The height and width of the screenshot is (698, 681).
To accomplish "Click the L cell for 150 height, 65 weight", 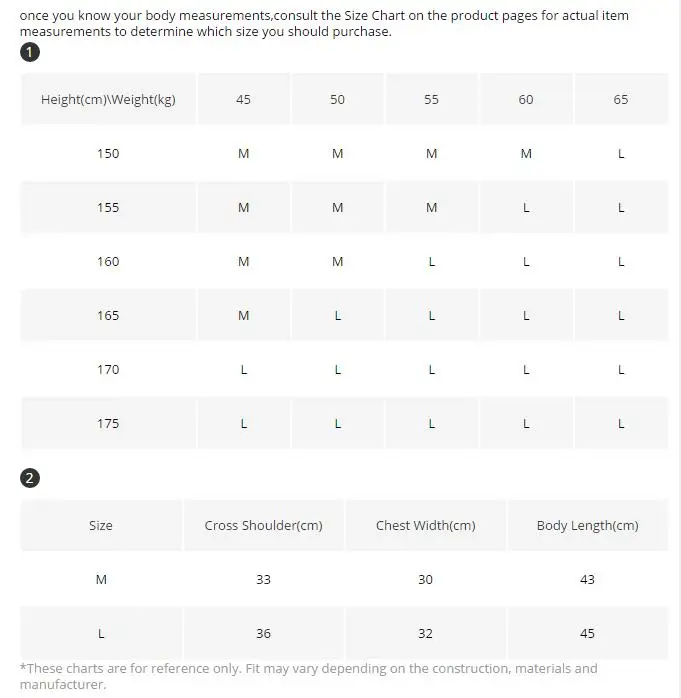I will 621,154.
